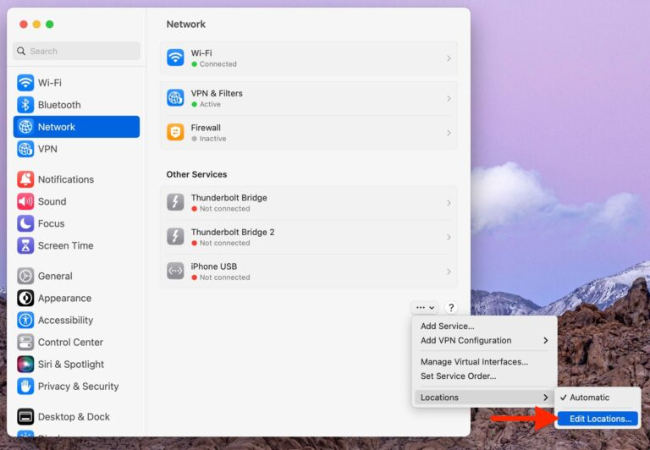Screen dimensions: 650x450
Task: Open Screen Time hourglass icon
Action: [25, 246]
